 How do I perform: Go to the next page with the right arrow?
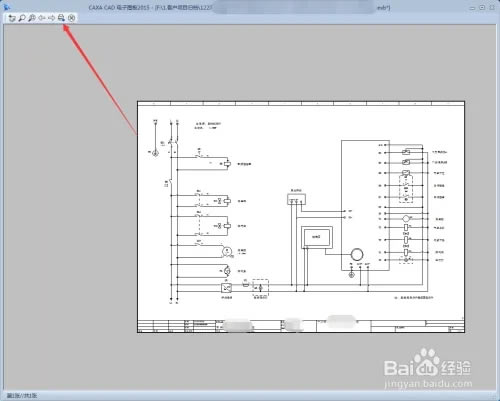(51, 18)
